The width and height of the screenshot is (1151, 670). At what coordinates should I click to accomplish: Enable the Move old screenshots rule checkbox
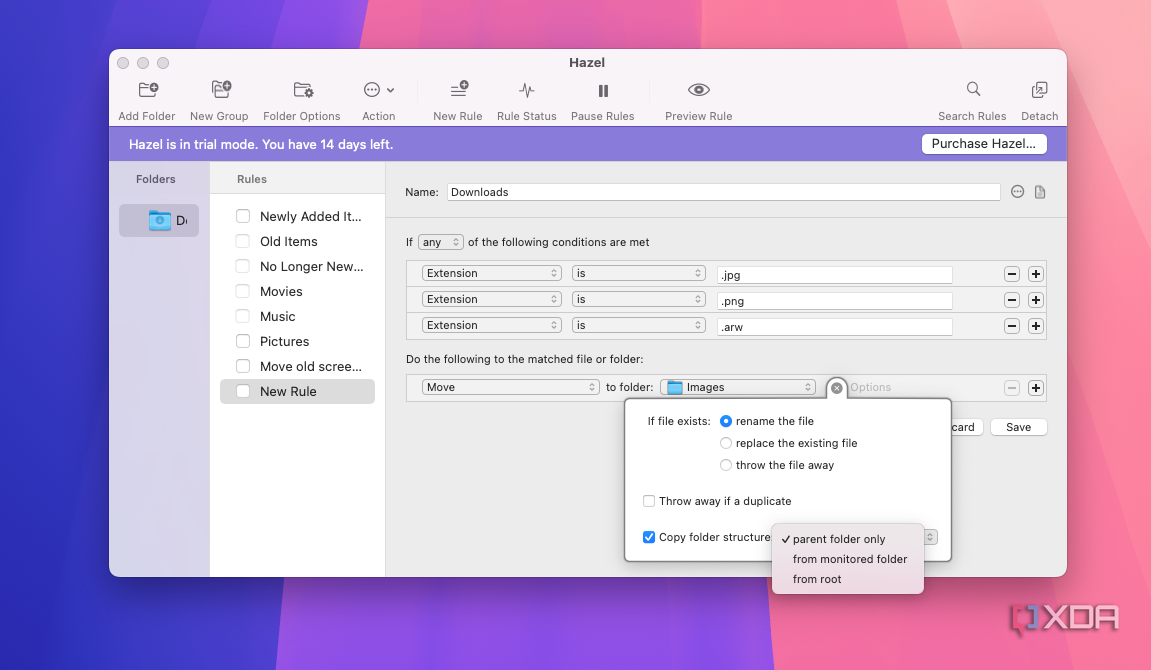pyautogui.click(x=243, y=366)
